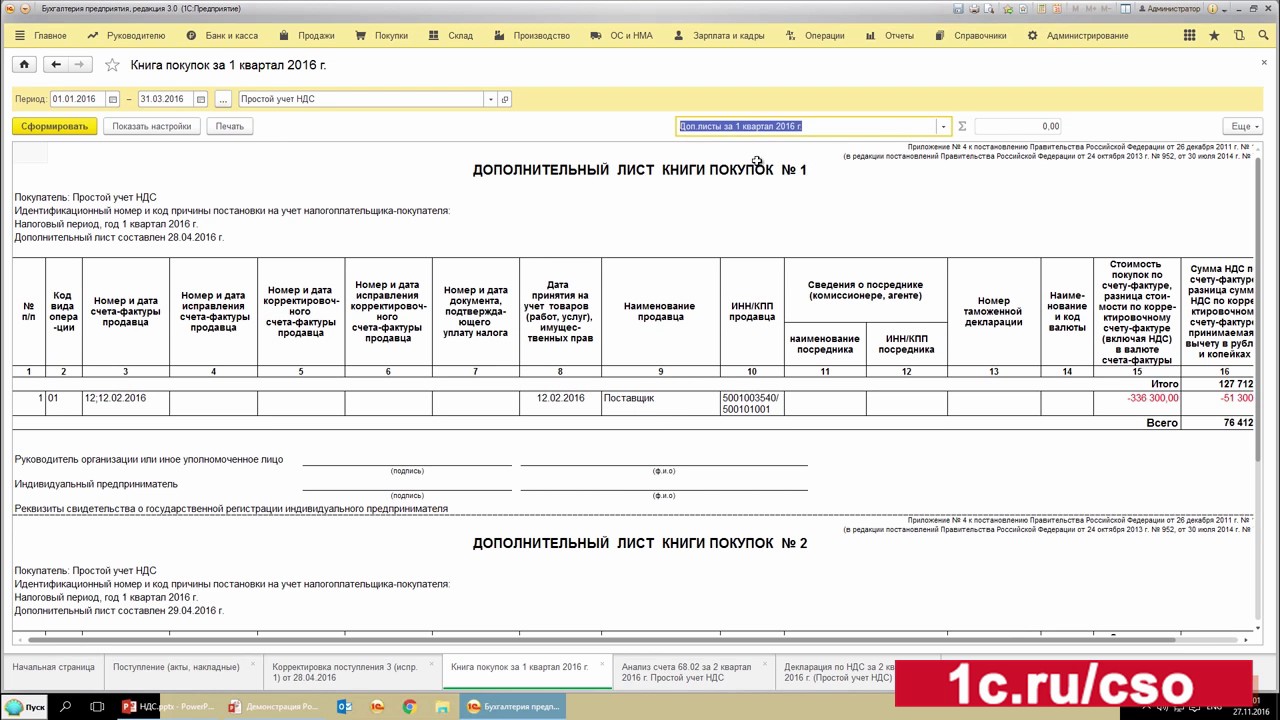Click the period selection ellipsis button

tap(223, 99)
